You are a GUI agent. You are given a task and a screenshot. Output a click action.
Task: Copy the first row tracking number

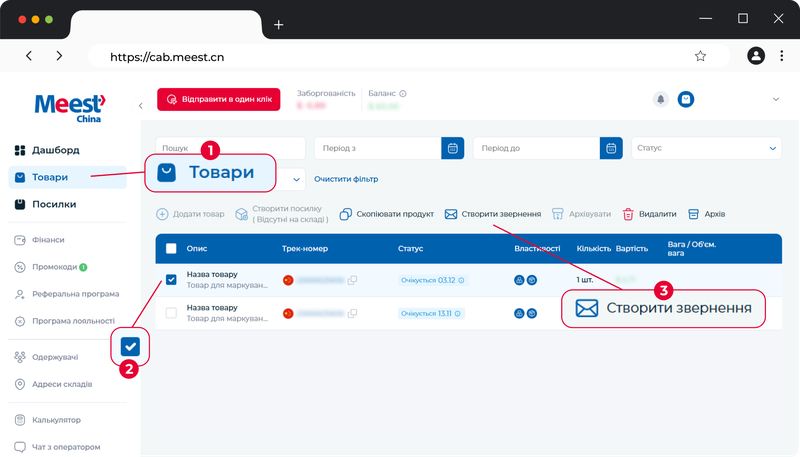pos(352,280)
